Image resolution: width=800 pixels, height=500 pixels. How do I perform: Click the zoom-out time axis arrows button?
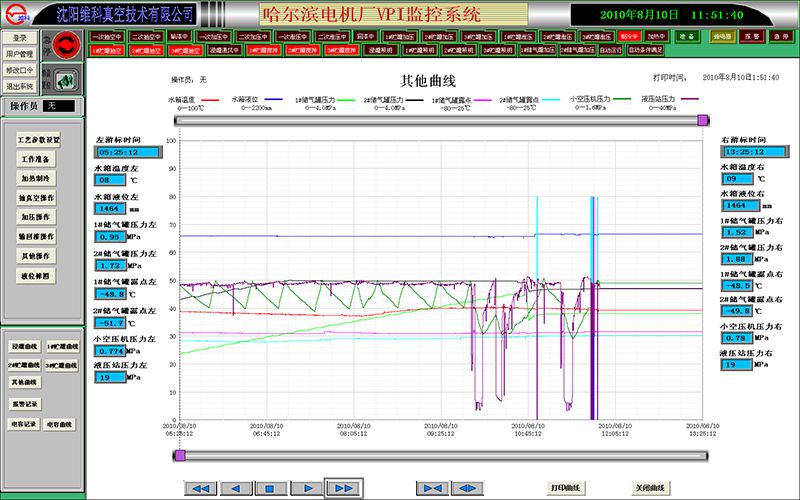click(x=467, y=488)
